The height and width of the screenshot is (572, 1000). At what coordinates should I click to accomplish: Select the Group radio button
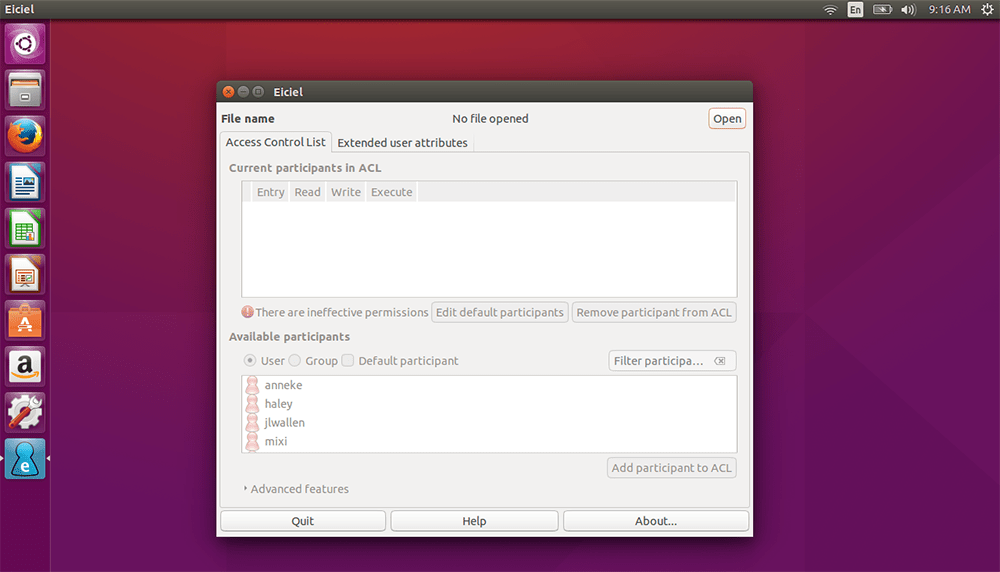pos(295,361)
